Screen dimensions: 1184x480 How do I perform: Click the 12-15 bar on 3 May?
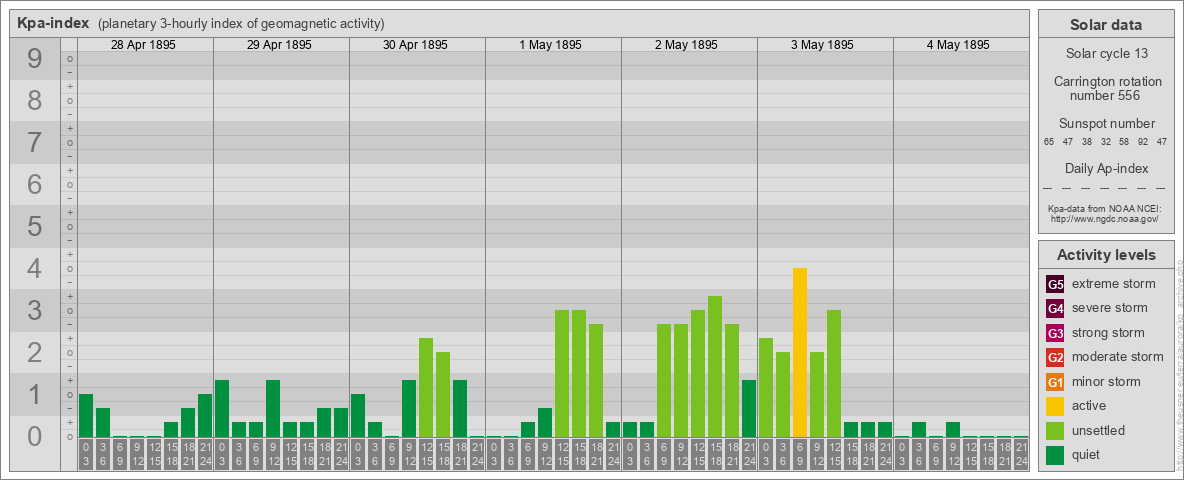[834, 374]
